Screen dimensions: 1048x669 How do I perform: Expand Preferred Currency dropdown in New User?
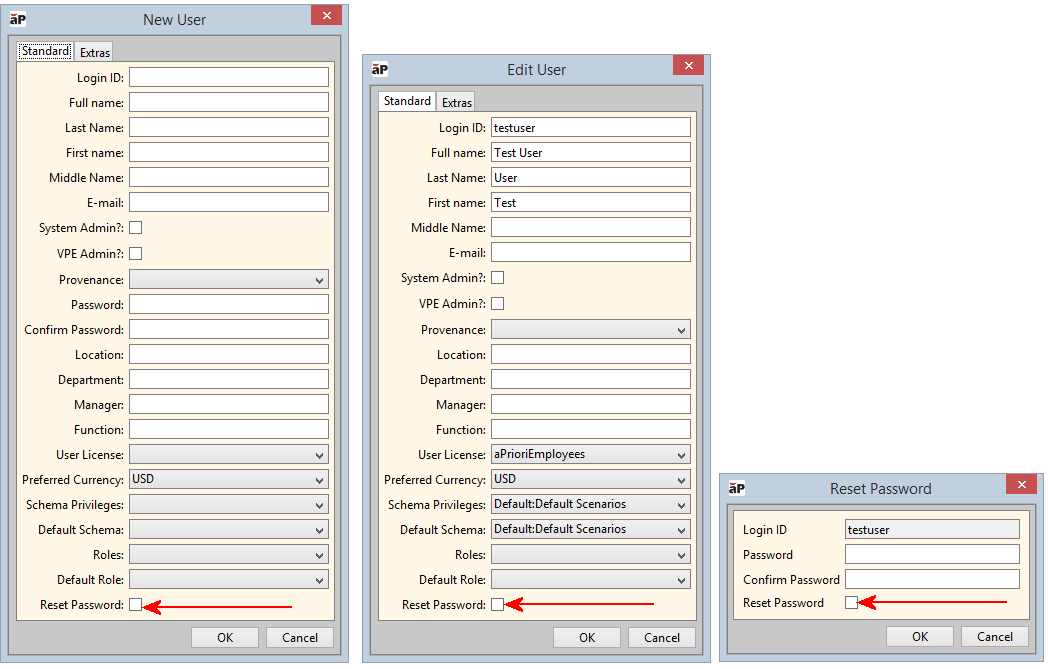[x=228, y=479]
